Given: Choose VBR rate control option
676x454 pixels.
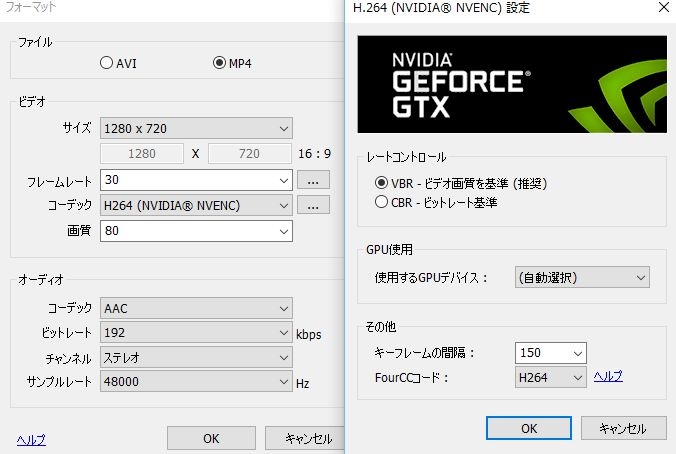Looking at the screenshot, I should [x=381, y=183].
